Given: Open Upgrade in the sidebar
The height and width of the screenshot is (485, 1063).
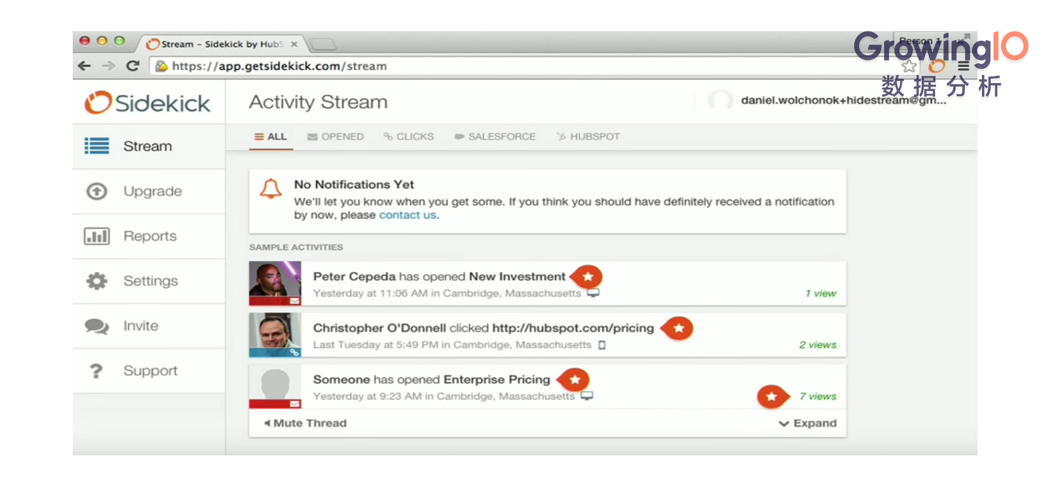Looking at the screenshot, I should pyautogui.click(x=149, y=191).
